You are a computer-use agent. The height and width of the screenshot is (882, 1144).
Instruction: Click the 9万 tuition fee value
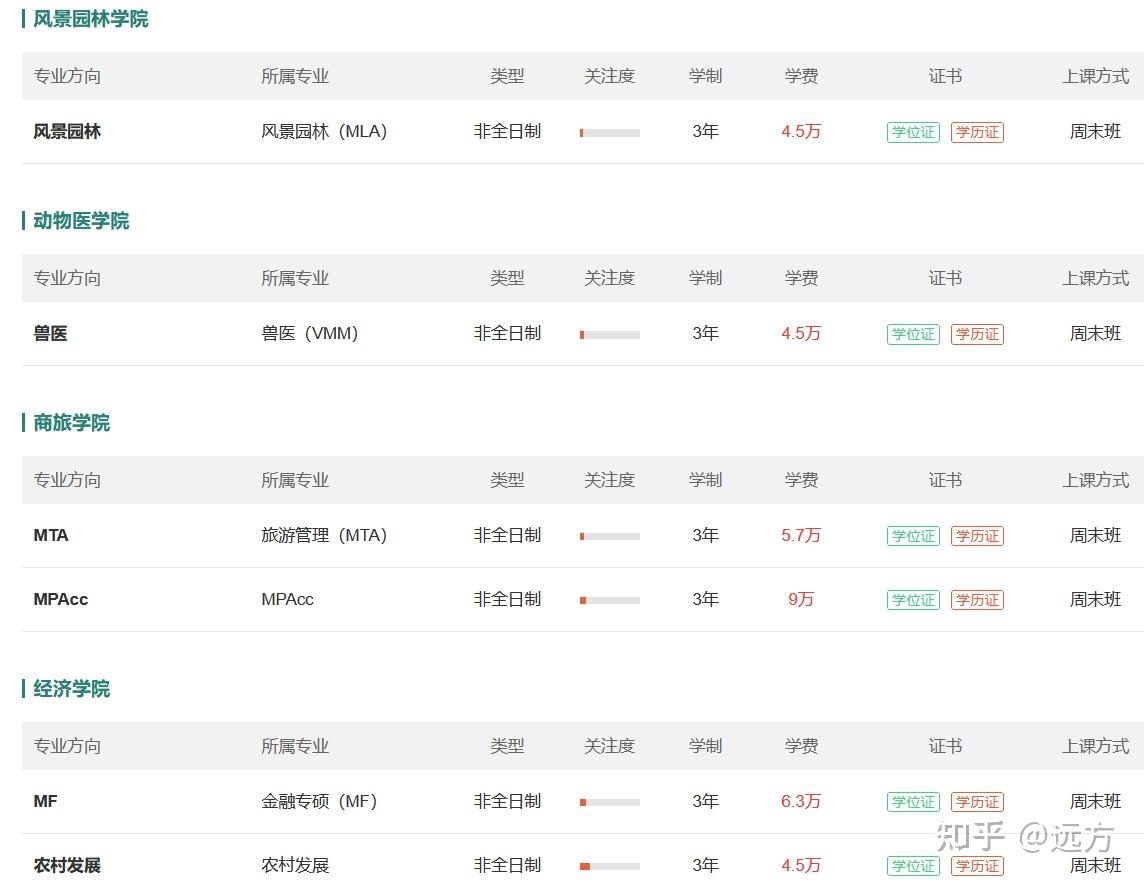coord(800,599)
